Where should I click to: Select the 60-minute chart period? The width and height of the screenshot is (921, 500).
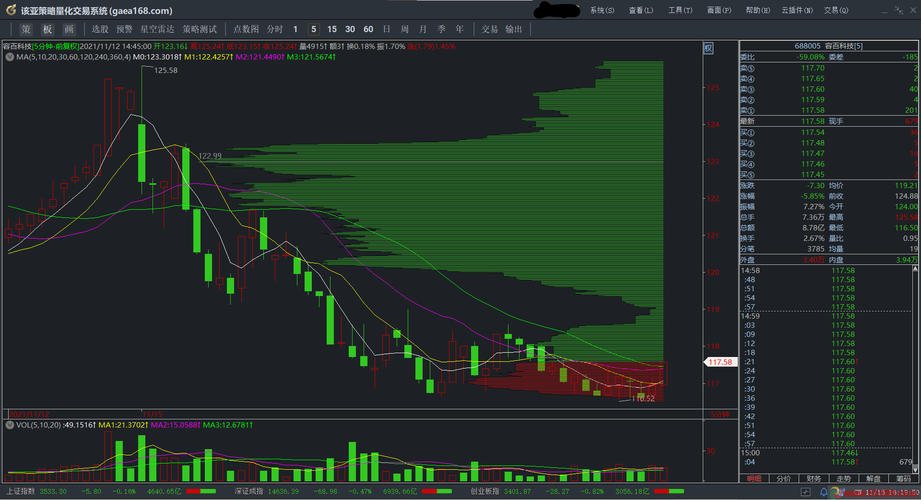(368, 29)
